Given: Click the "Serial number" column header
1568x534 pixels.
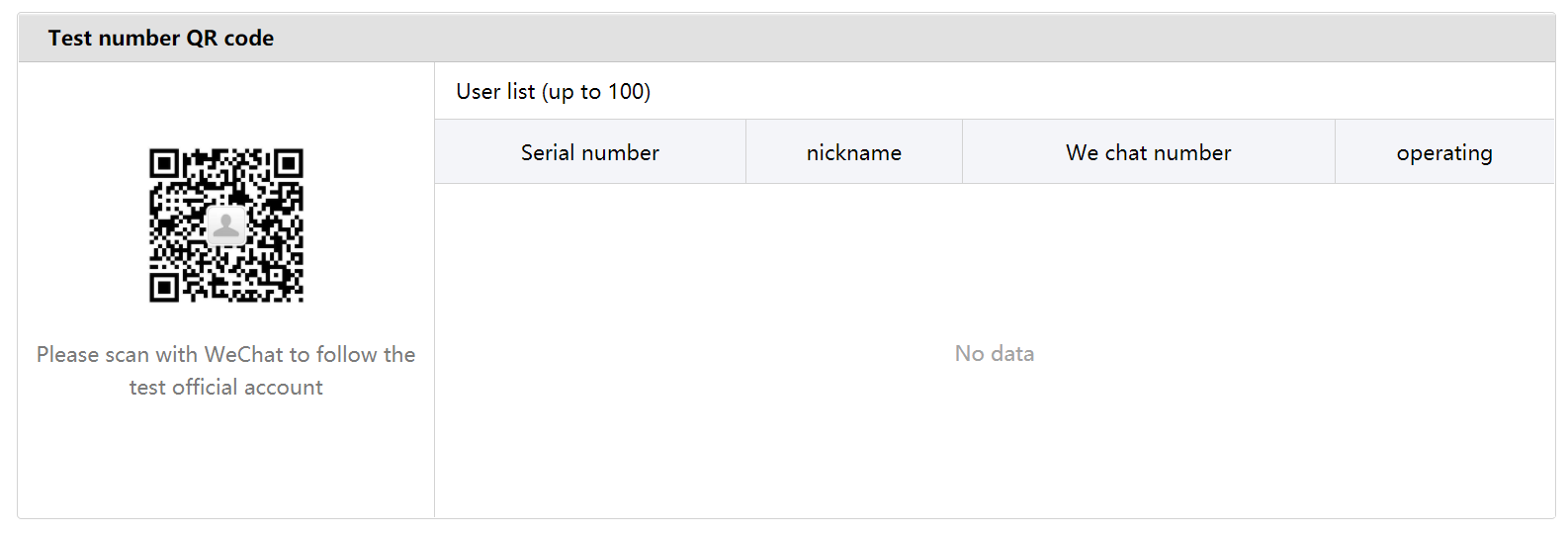Looking at the screenshot, I should 590,152.
